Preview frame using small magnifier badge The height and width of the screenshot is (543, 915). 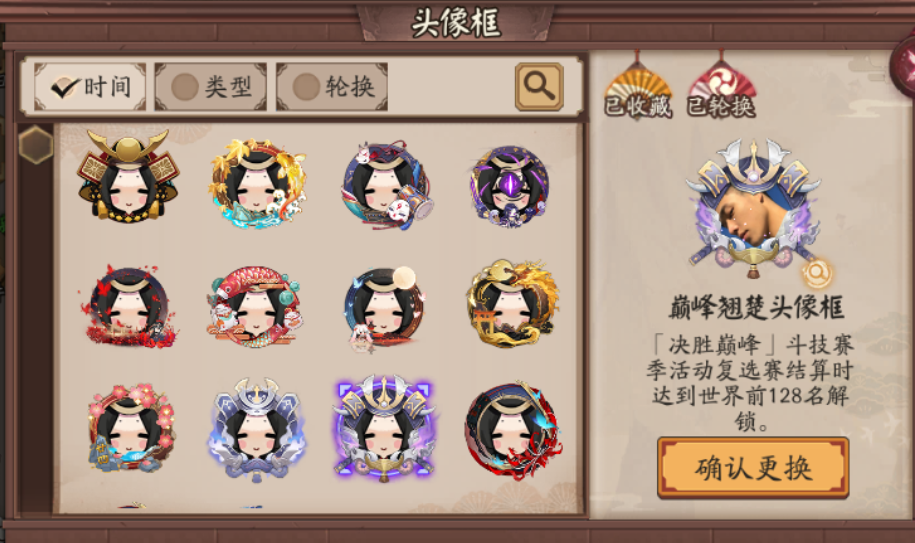pyautogui.click(x=816, y=272)
